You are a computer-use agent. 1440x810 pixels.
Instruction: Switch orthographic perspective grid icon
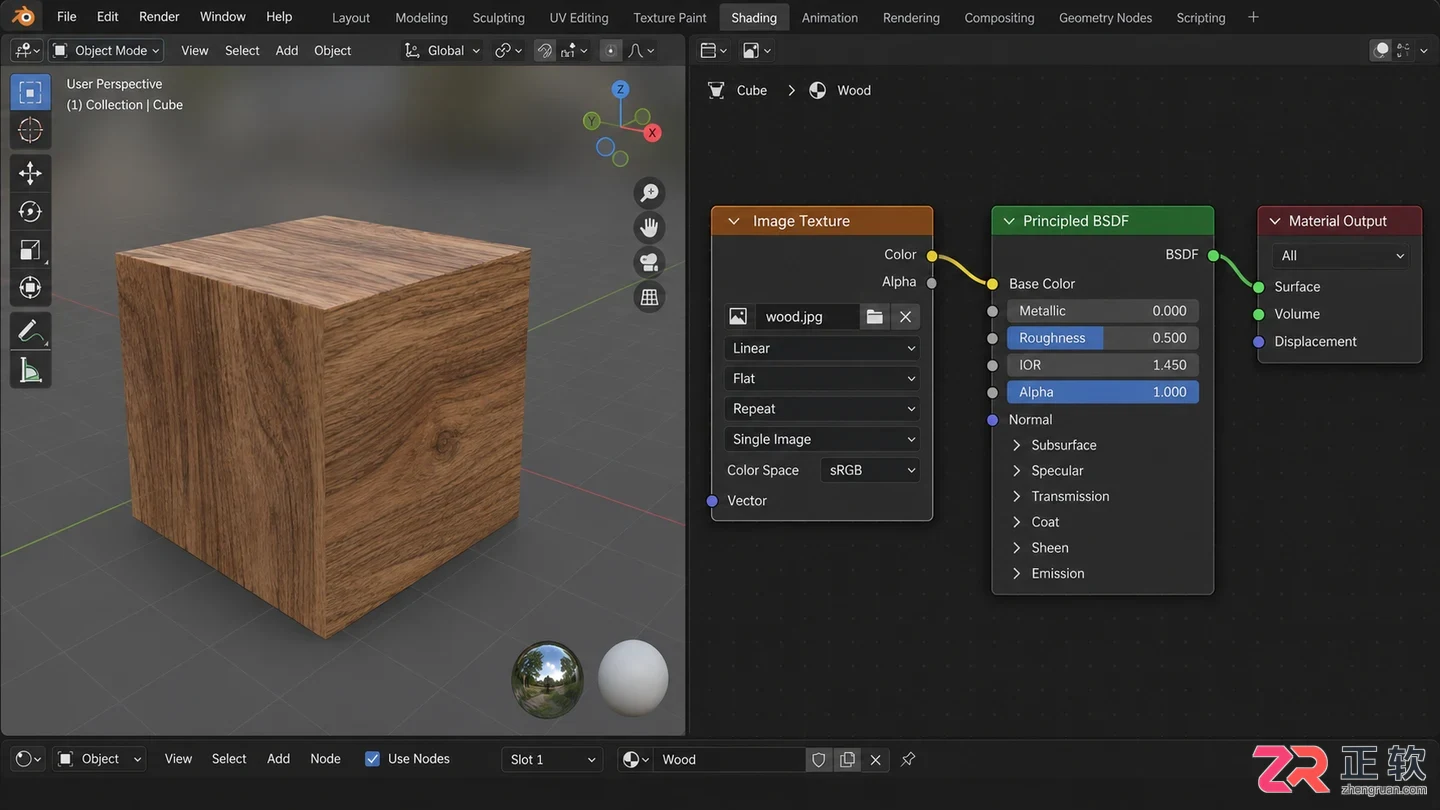click(650, 297)
